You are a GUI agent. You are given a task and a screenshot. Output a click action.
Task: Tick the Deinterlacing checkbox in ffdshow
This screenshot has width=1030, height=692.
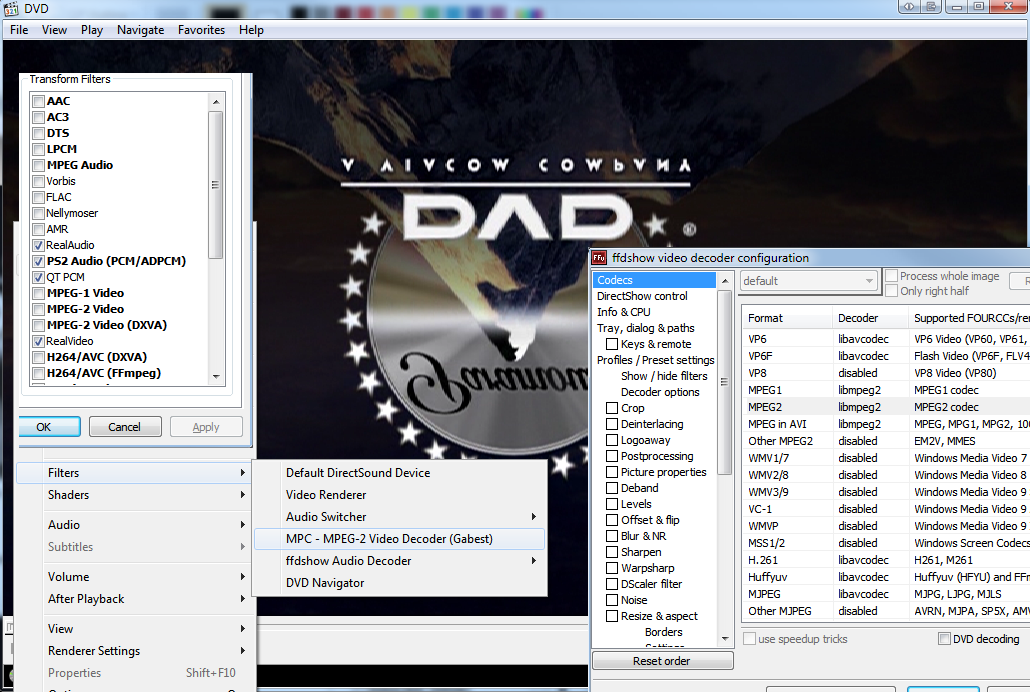pyautogui.click(x=612, y=424)
